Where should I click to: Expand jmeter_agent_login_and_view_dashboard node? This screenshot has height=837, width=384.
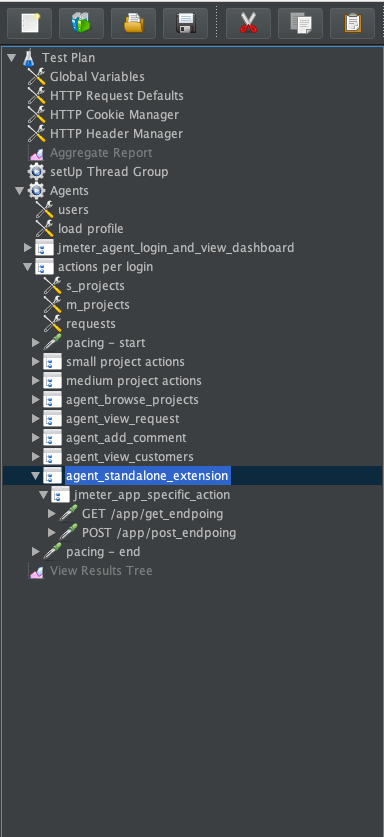[x=28, y=248]
